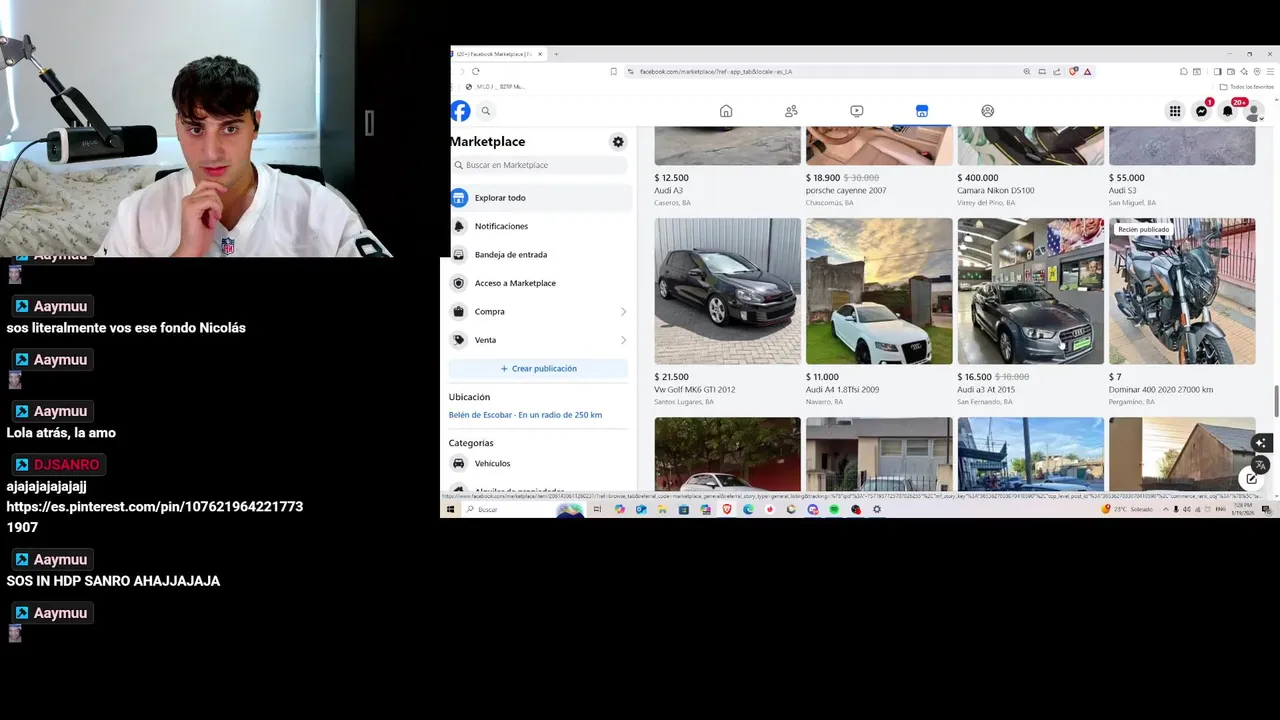
Task: Click the Vehículos car icon
Action: tap(459, 464)
